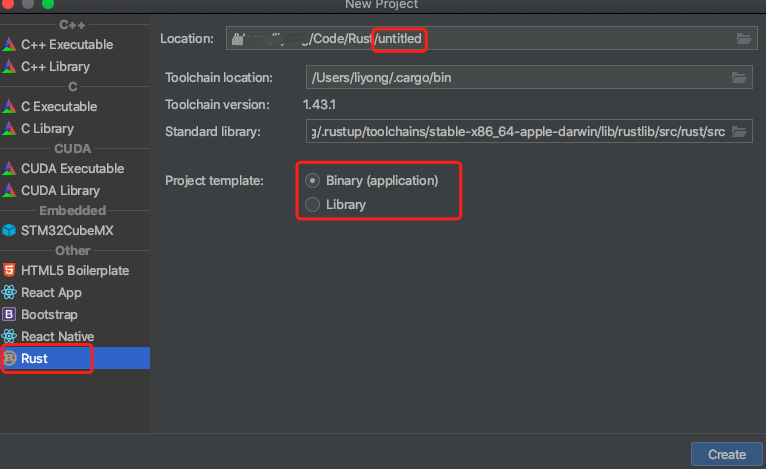Browse for project location folder
Image resolution: width=766 pixels, height=469 pixels.
[x=744, y=38]
